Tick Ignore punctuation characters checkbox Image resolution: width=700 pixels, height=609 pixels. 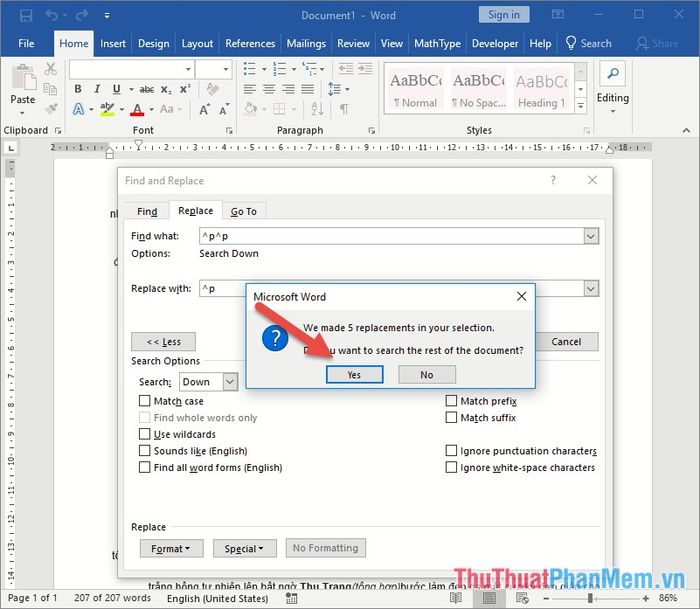(451, 450)
